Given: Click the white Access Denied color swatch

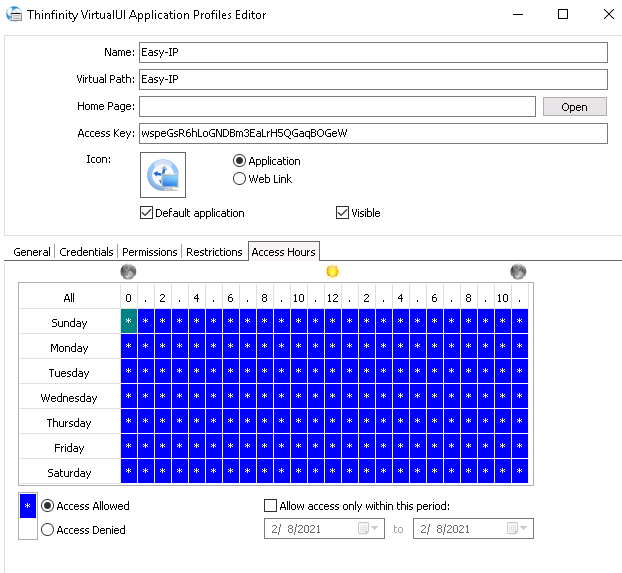Looking at the screenshot, I should pyautogui.click(x=28, y=529).
